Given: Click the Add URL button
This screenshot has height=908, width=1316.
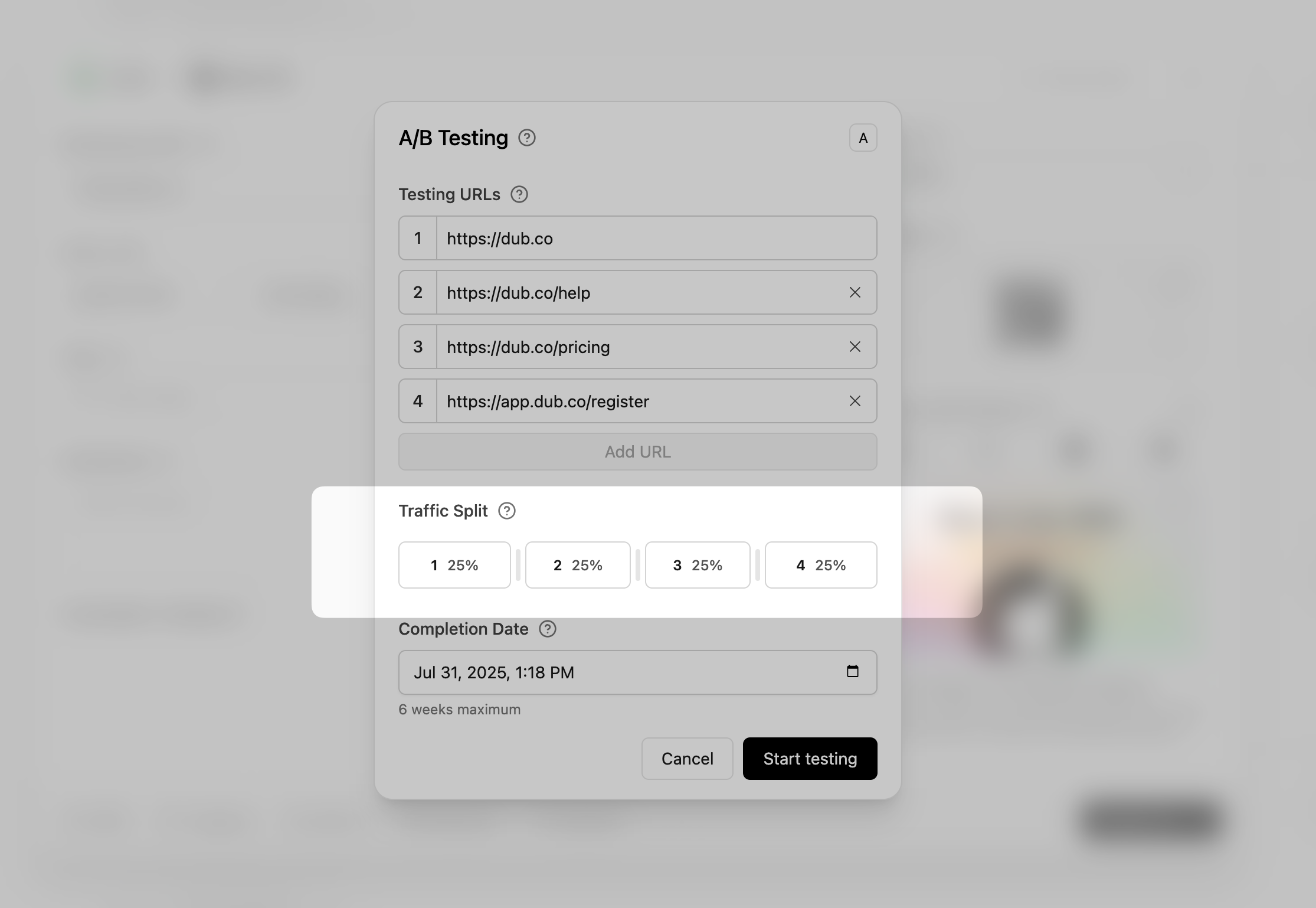Looking at the screenshot, I should point(637,452).
